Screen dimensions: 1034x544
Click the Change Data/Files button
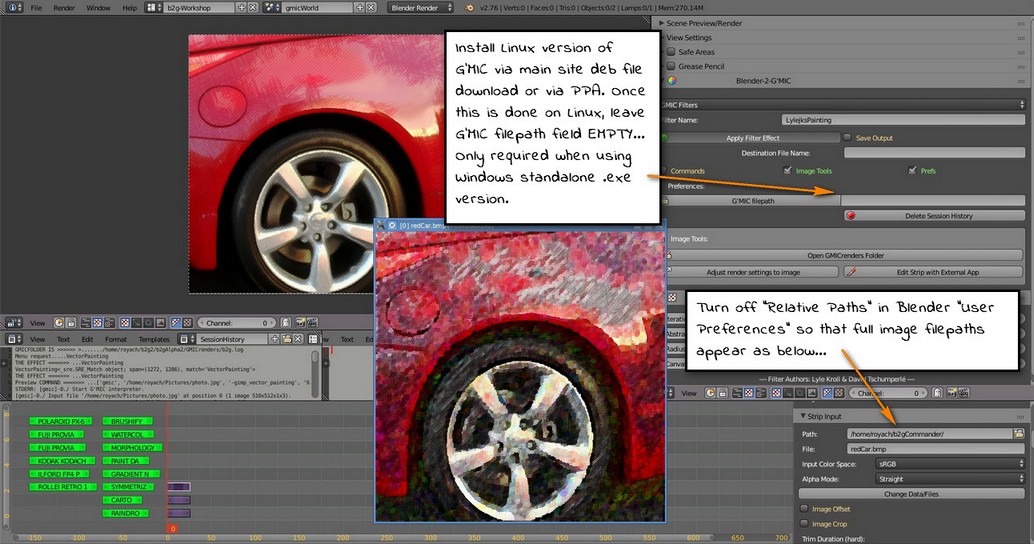(x=911, y=493)
